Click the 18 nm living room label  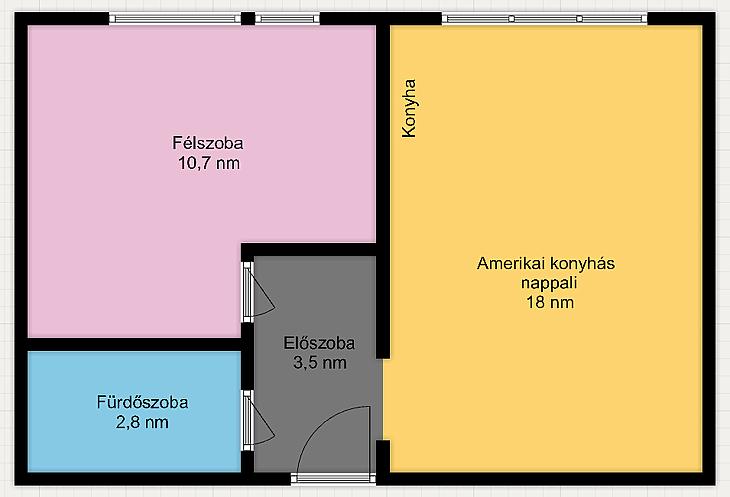click(x=550, y=302)
